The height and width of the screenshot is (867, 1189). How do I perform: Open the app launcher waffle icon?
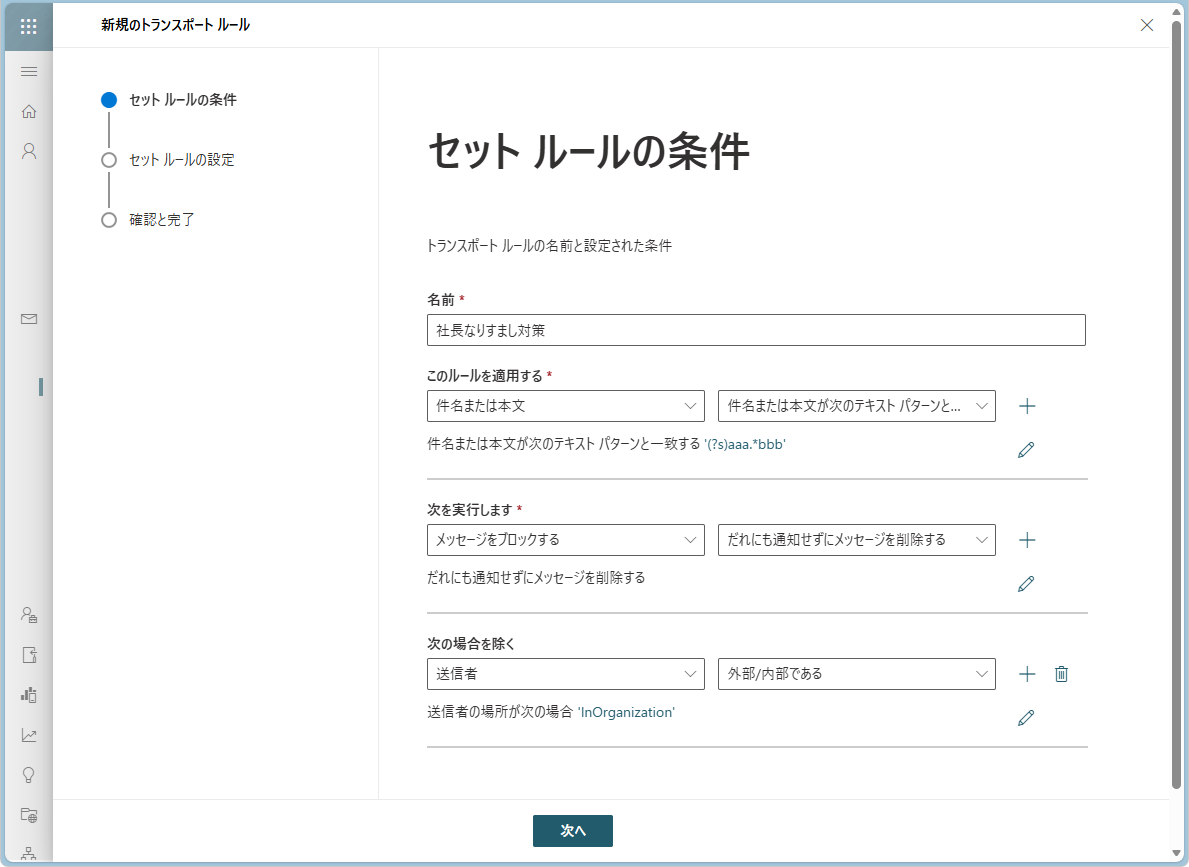coord(29,26)
